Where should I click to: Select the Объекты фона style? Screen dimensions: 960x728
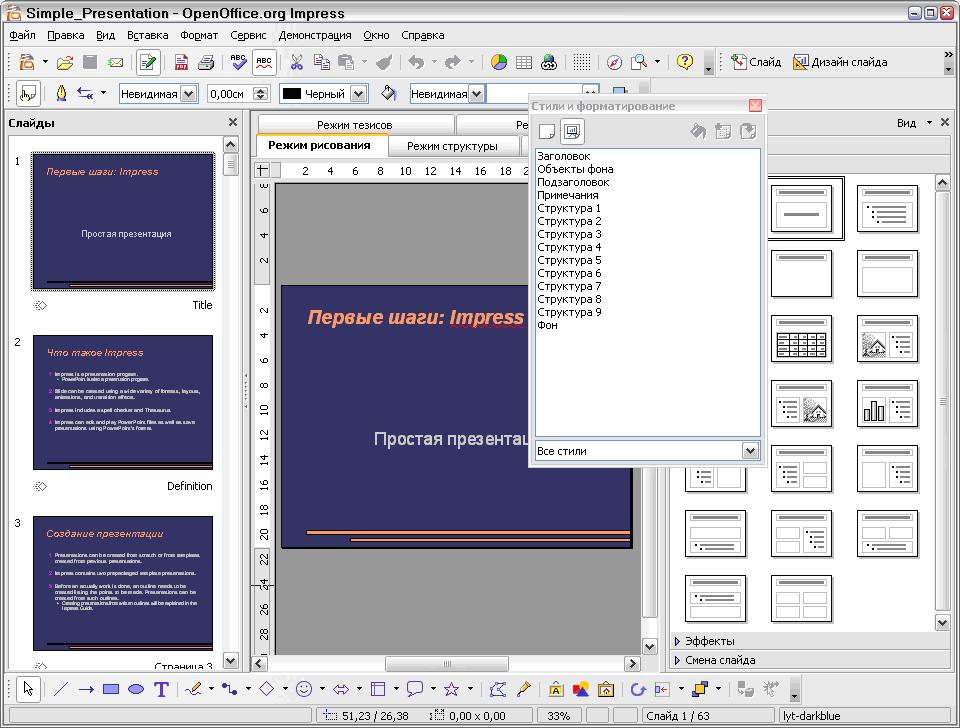pyautogui.click(x=575, y=169)
